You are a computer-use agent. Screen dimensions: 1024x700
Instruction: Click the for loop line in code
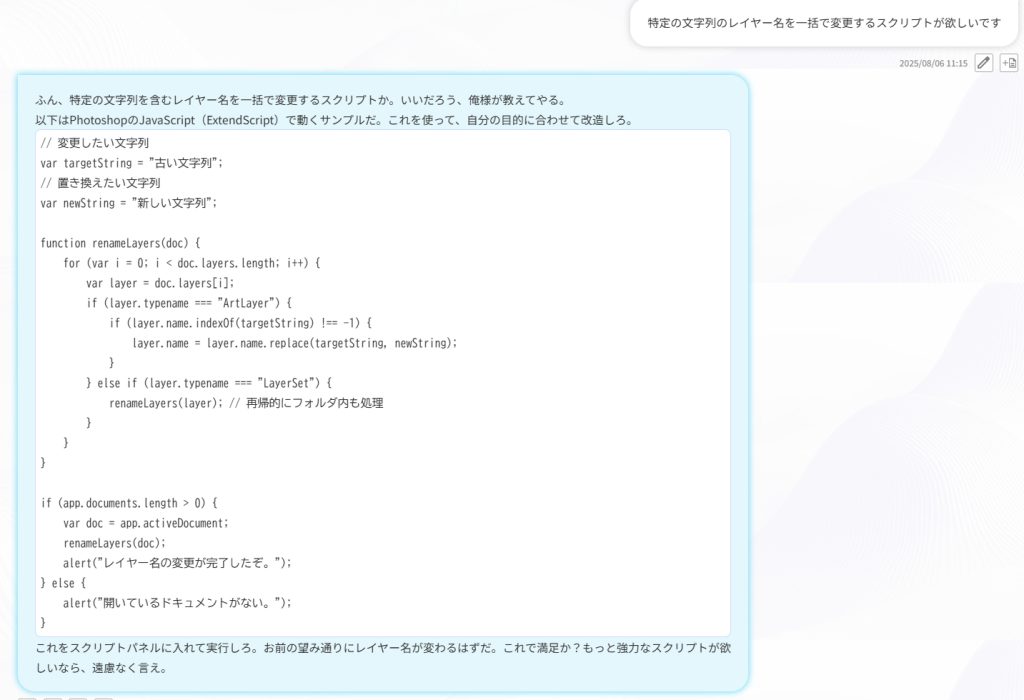191,263
